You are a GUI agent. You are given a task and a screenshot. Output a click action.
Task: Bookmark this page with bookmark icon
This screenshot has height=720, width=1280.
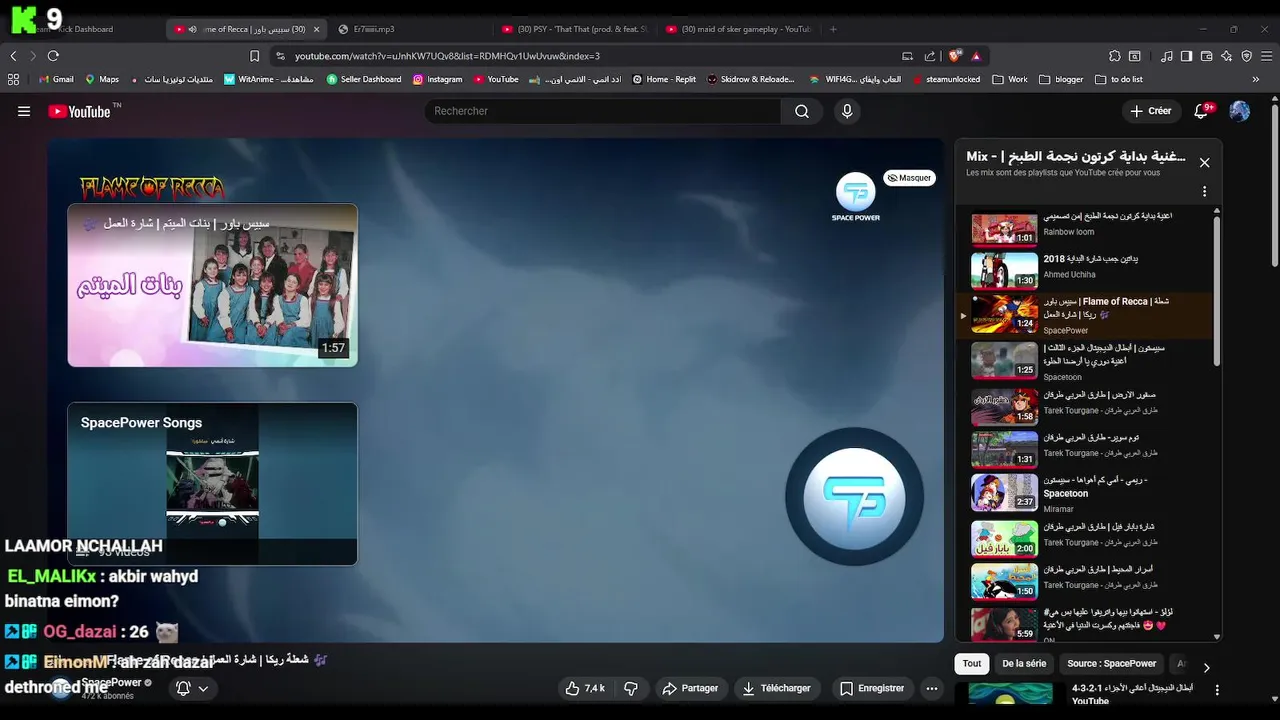254,56
